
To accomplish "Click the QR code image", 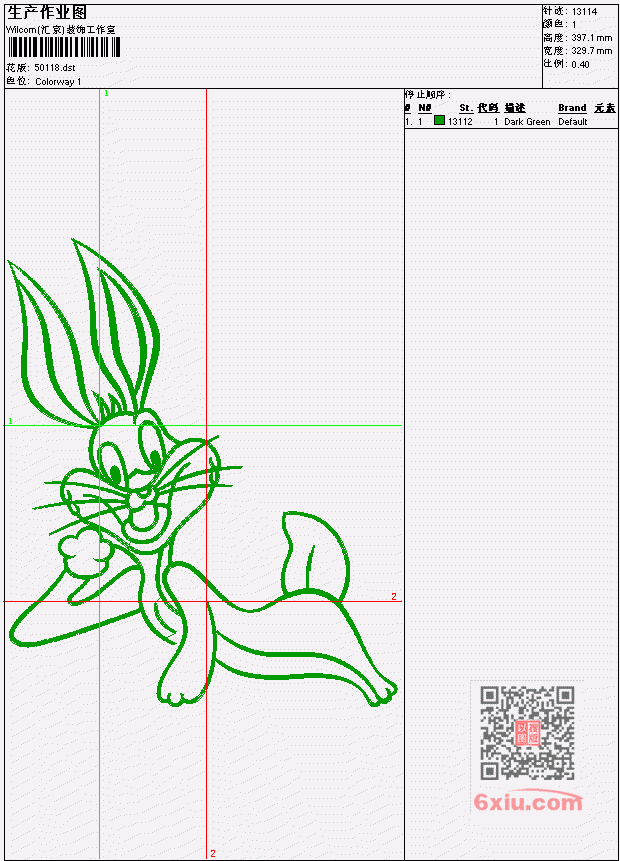I will pos(527,732).
